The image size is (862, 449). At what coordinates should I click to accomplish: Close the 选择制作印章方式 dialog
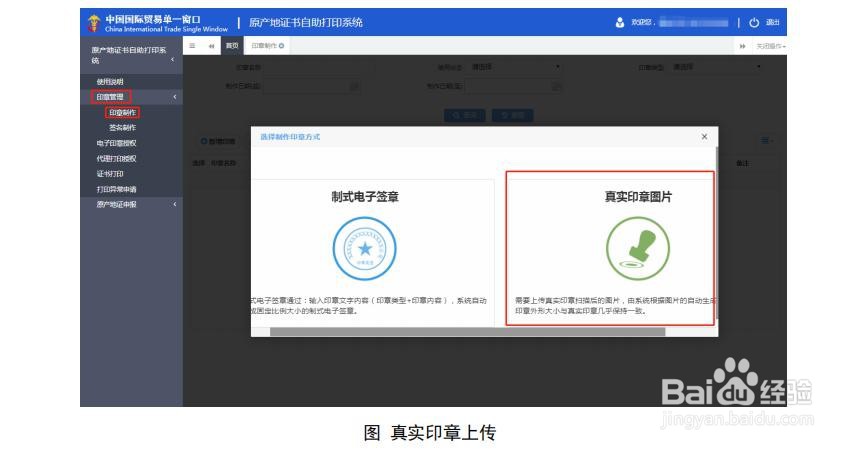(x=704, y=136)
